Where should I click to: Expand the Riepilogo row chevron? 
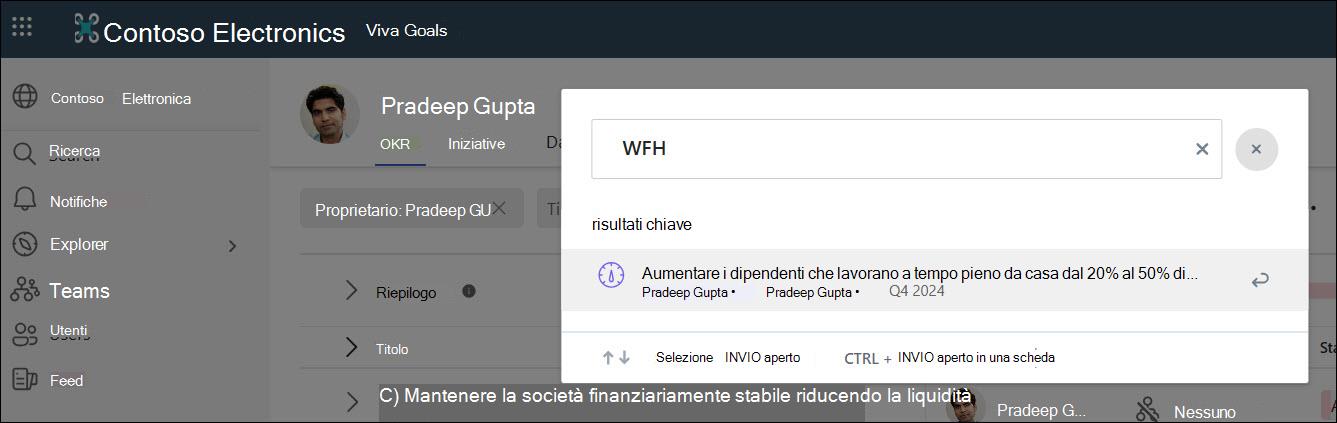(x=351, y=291)
